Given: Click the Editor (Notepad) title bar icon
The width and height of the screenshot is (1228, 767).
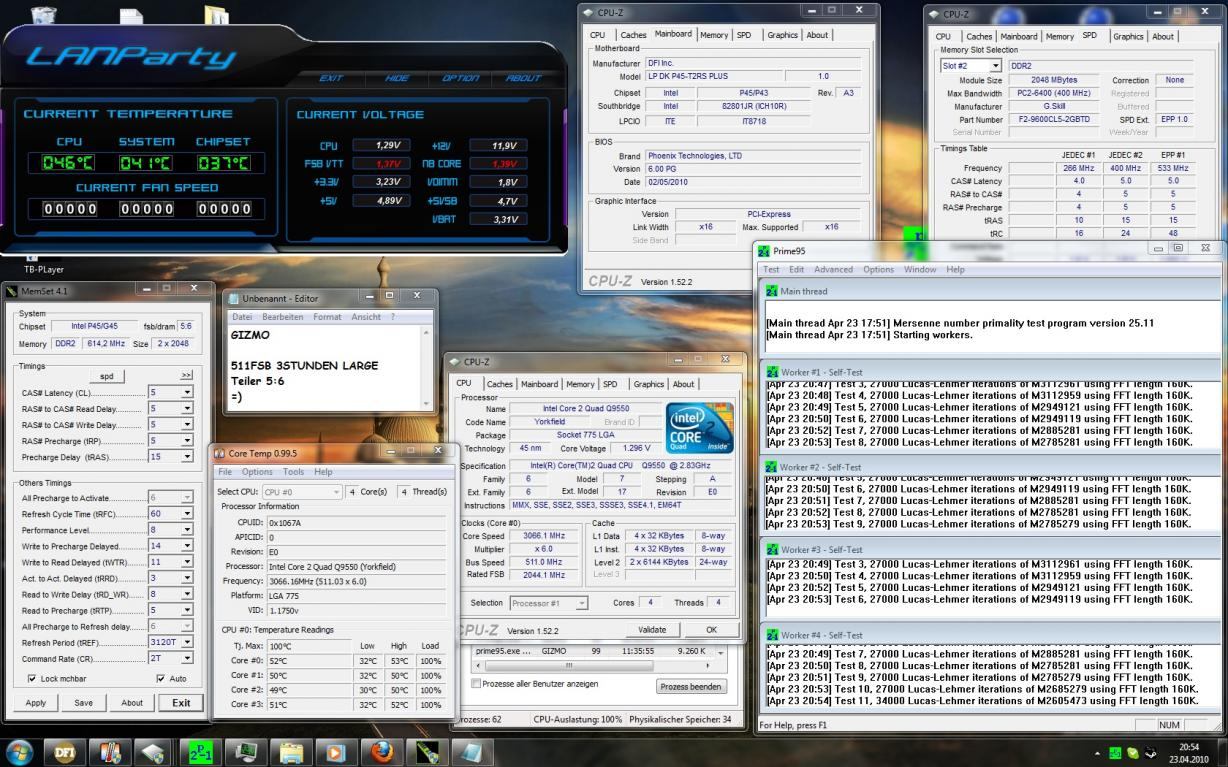Looking at the screenshot, I should click(234, 298).
